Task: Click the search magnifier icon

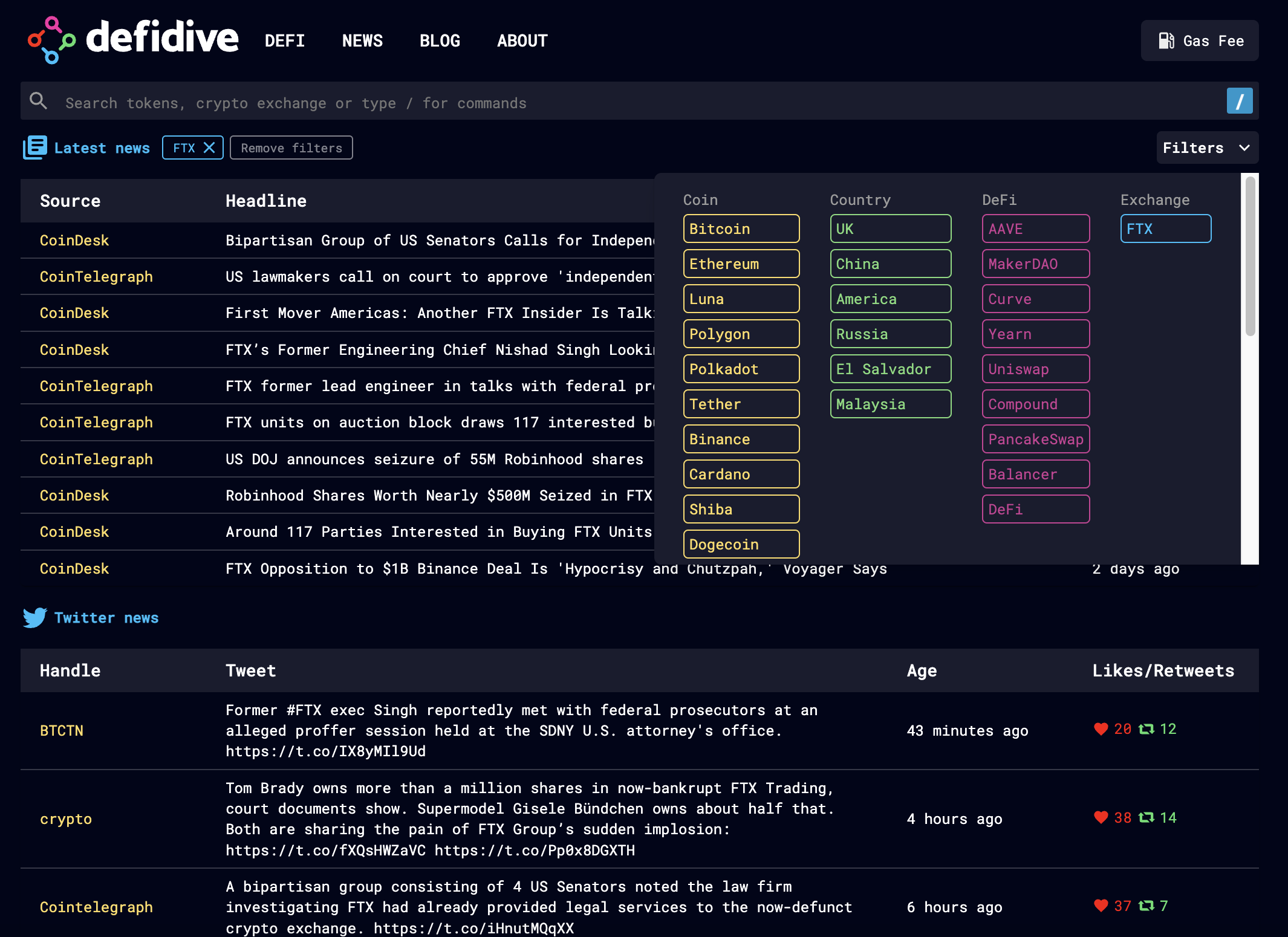Action: click(x=39, y=101)
